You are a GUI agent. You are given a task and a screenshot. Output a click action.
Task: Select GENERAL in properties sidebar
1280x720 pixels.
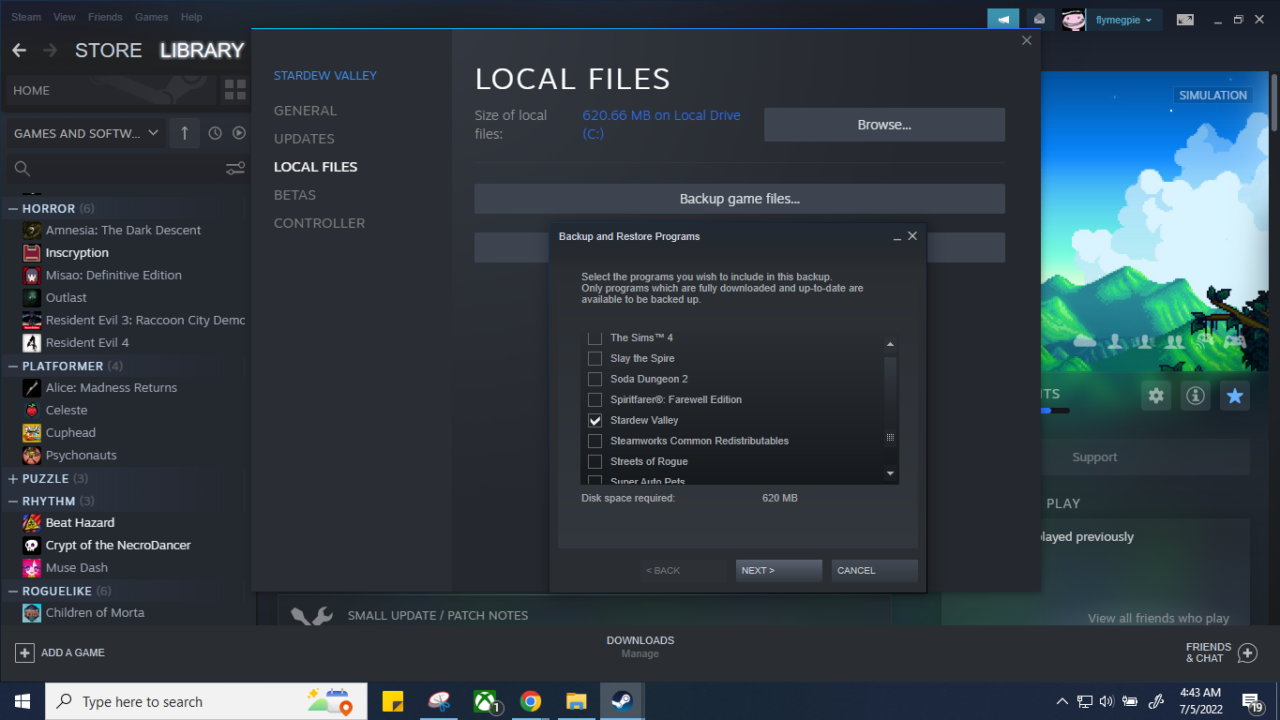click(305, 111)
